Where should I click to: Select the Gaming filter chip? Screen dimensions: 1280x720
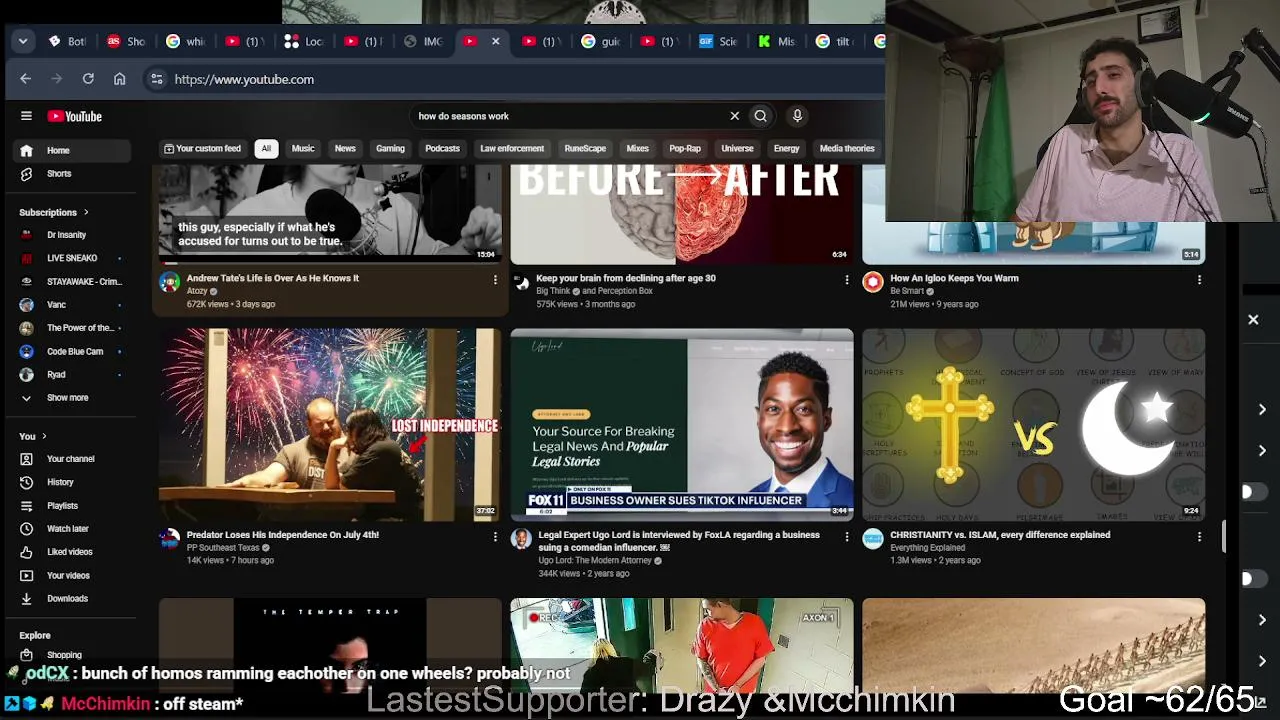click(390, 148)
